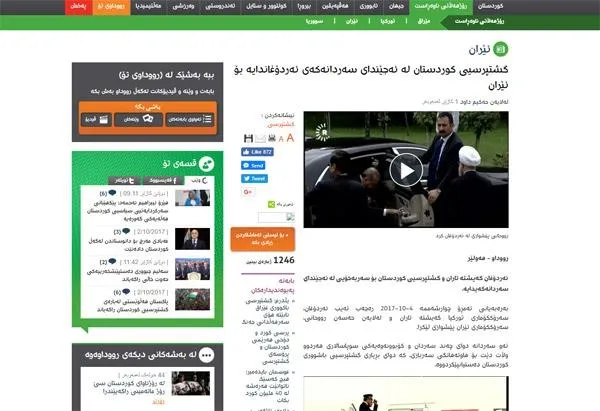Open the orange ڕووداوی تۆ menu item

click(x=111, y=7)
